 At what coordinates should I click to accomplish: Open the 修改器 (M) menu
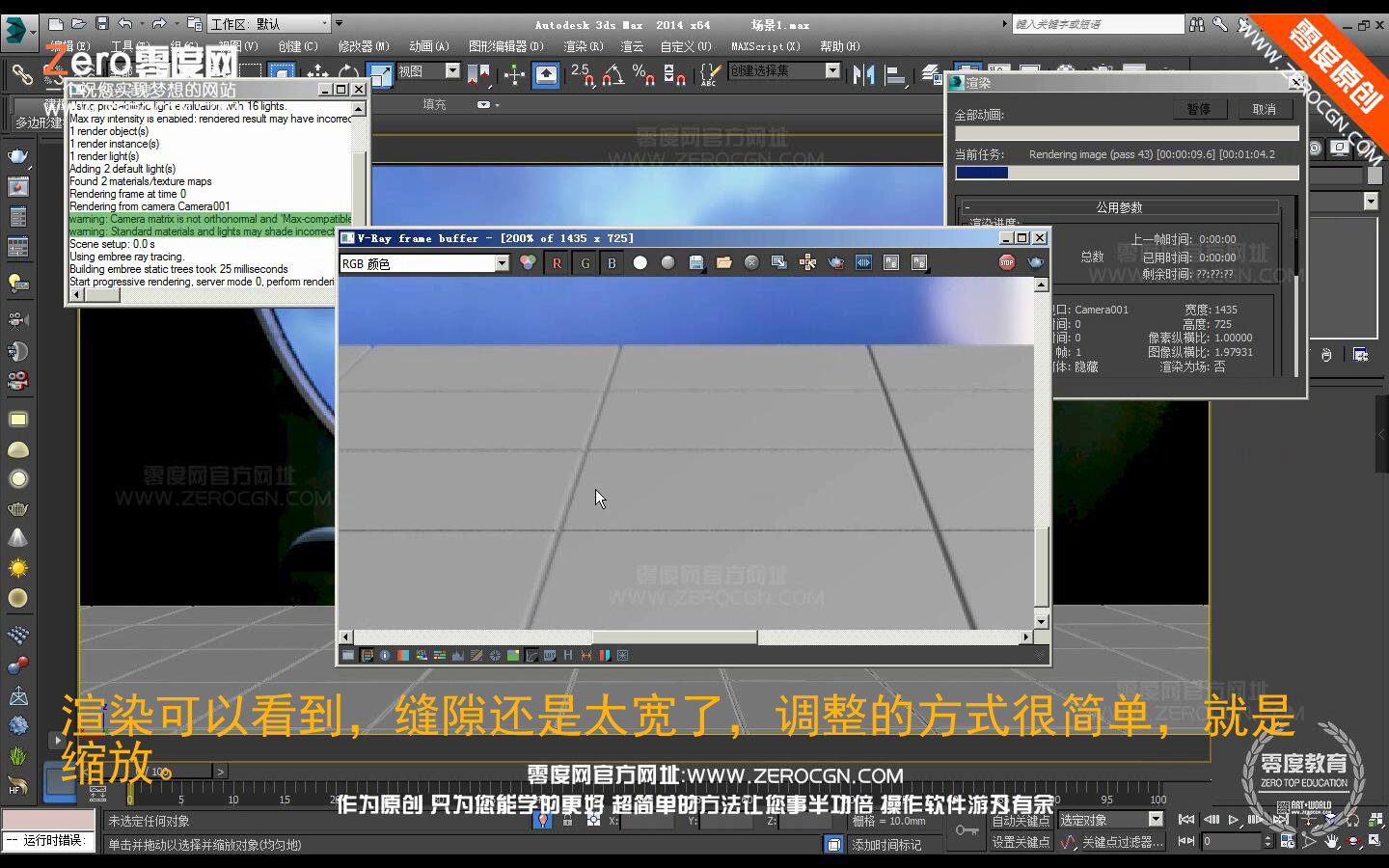(364, 46)
